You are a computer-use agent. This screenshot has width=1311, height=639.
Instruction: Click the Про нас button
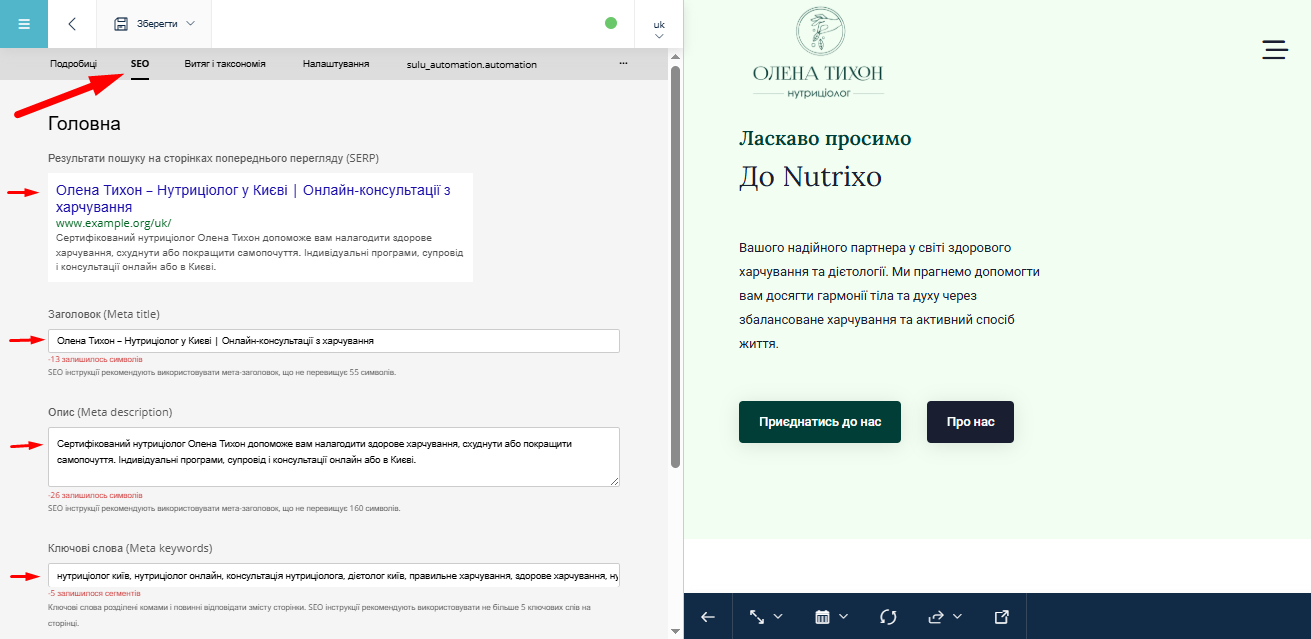(970, 422)
